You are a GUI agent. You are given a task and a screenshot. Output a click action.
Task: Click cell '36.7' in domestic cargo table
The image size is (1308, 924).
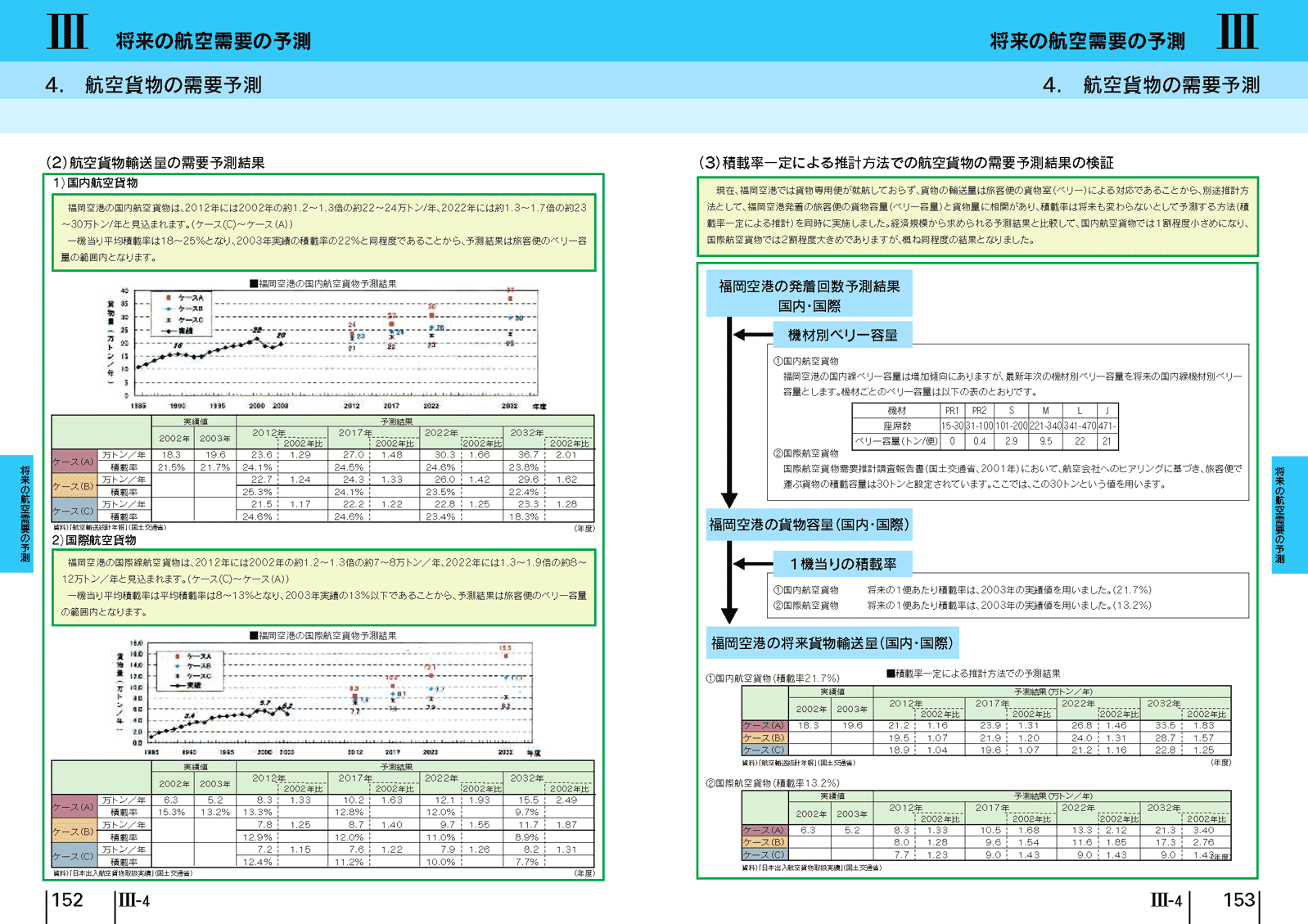pyautogui.click(x=528, y=455)
